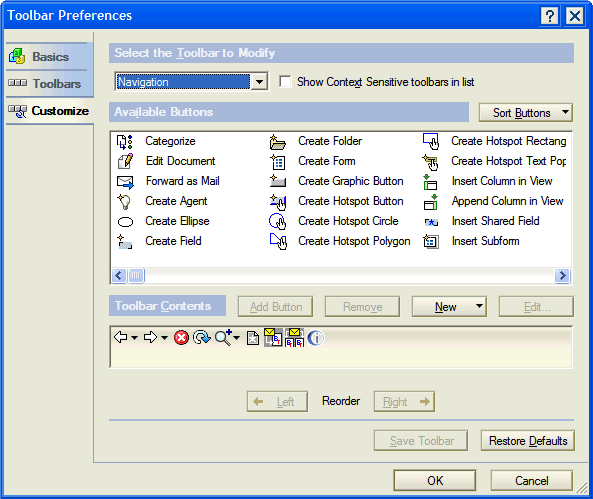Switch to the Basics tab
Screen dimensions: 593x499
(49, 57)
